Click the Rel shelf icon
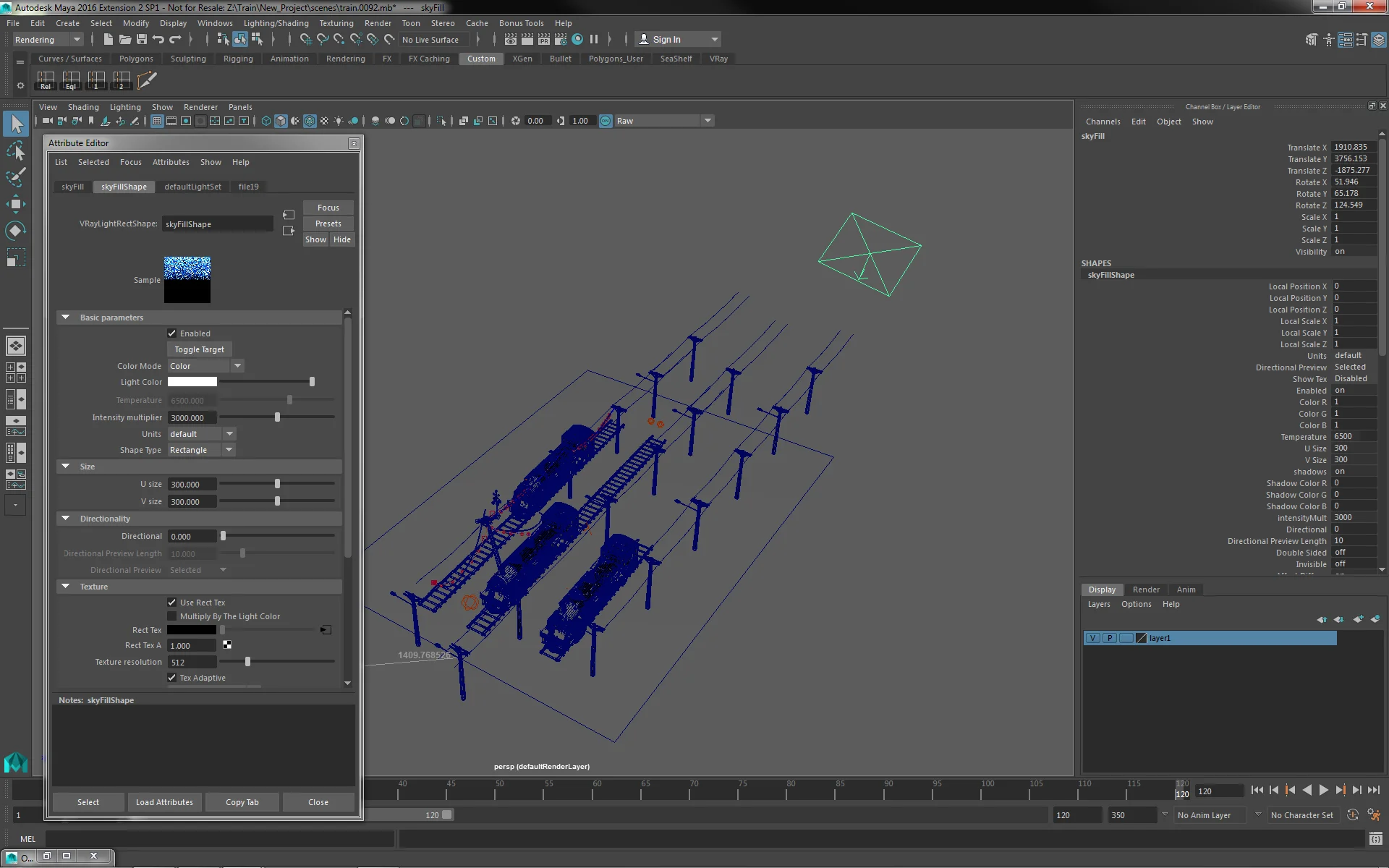Image resolution: width=1389 pixels, height=868 pixels. tap(46, 80)
